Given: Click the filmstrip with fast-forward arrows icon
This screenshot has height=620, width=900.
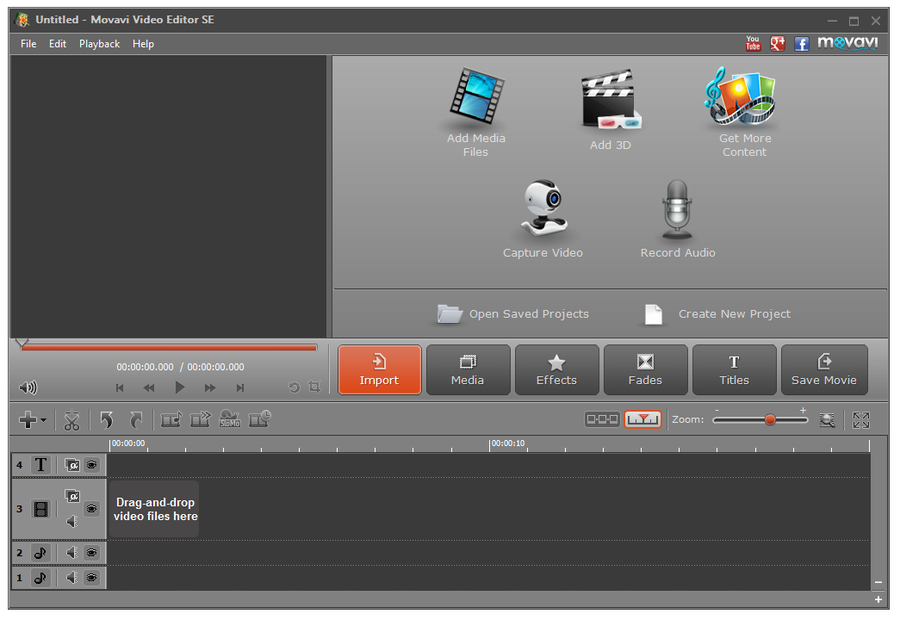Looking at the screenshot, I should point(200,420).
